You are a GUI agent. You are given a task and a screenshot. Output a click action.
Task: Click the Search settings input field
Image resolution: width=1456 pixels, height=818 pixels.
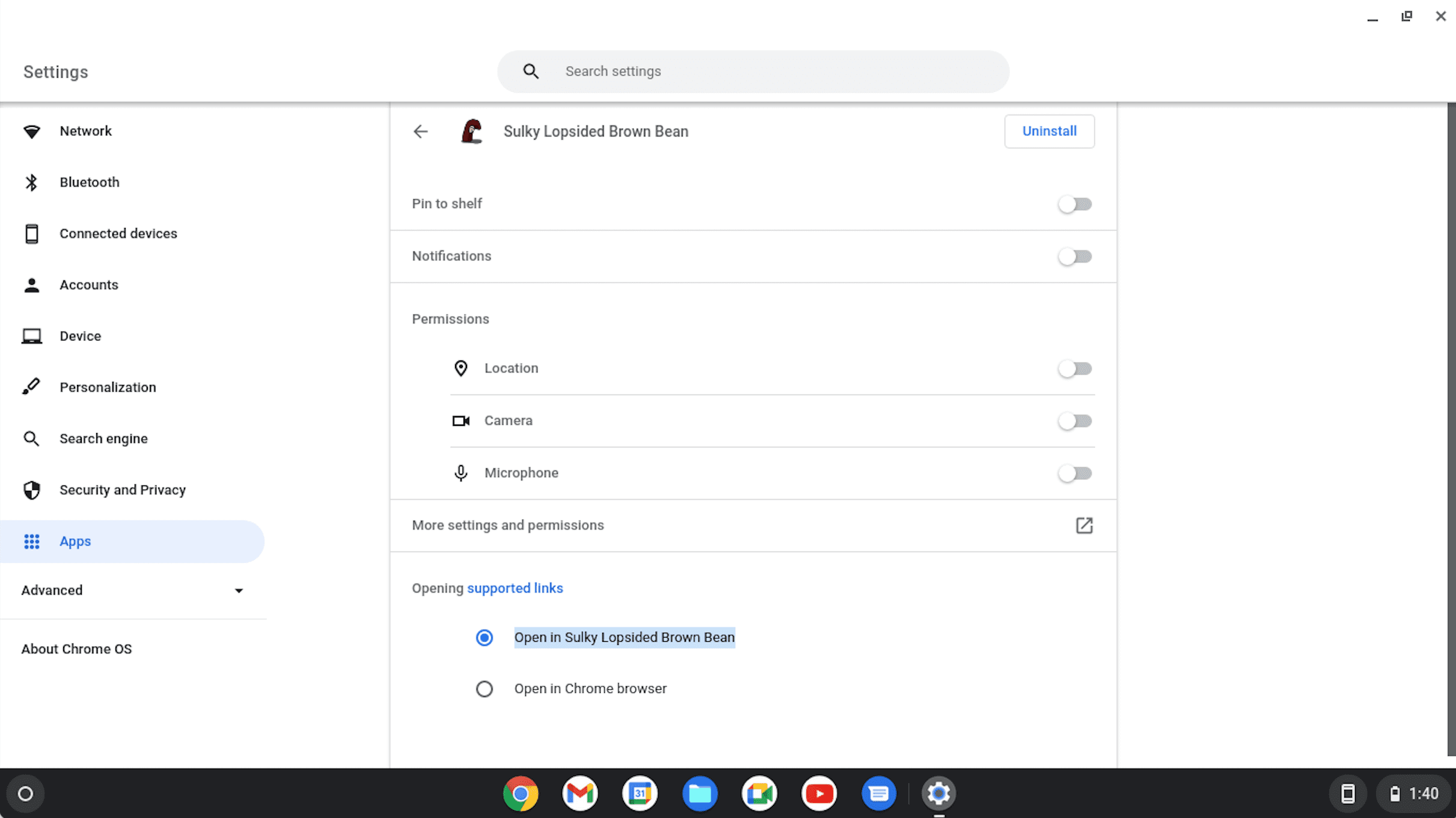click(x=754, y=71)
